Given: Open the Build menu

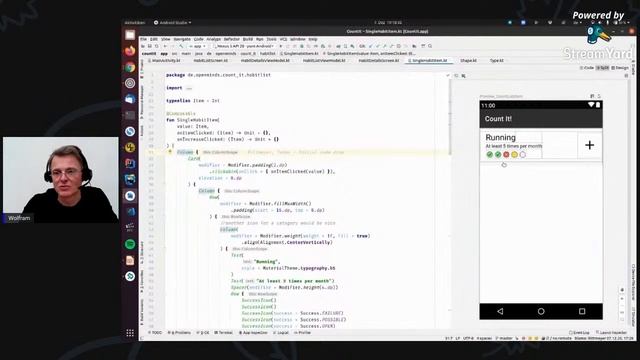Looking at the screenshot, I should pyautogui.click(x=248, y=39).
